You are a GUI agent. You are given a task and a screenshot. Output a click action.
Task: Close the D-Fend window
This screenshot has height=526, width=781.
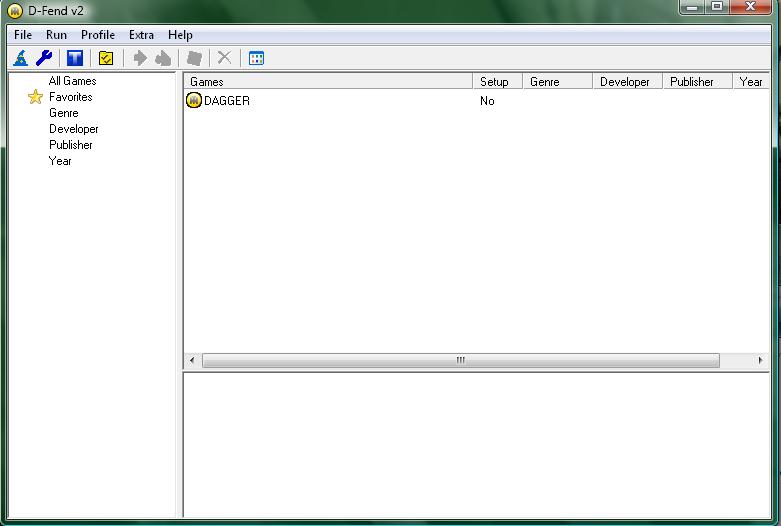[x=751, y=7]
